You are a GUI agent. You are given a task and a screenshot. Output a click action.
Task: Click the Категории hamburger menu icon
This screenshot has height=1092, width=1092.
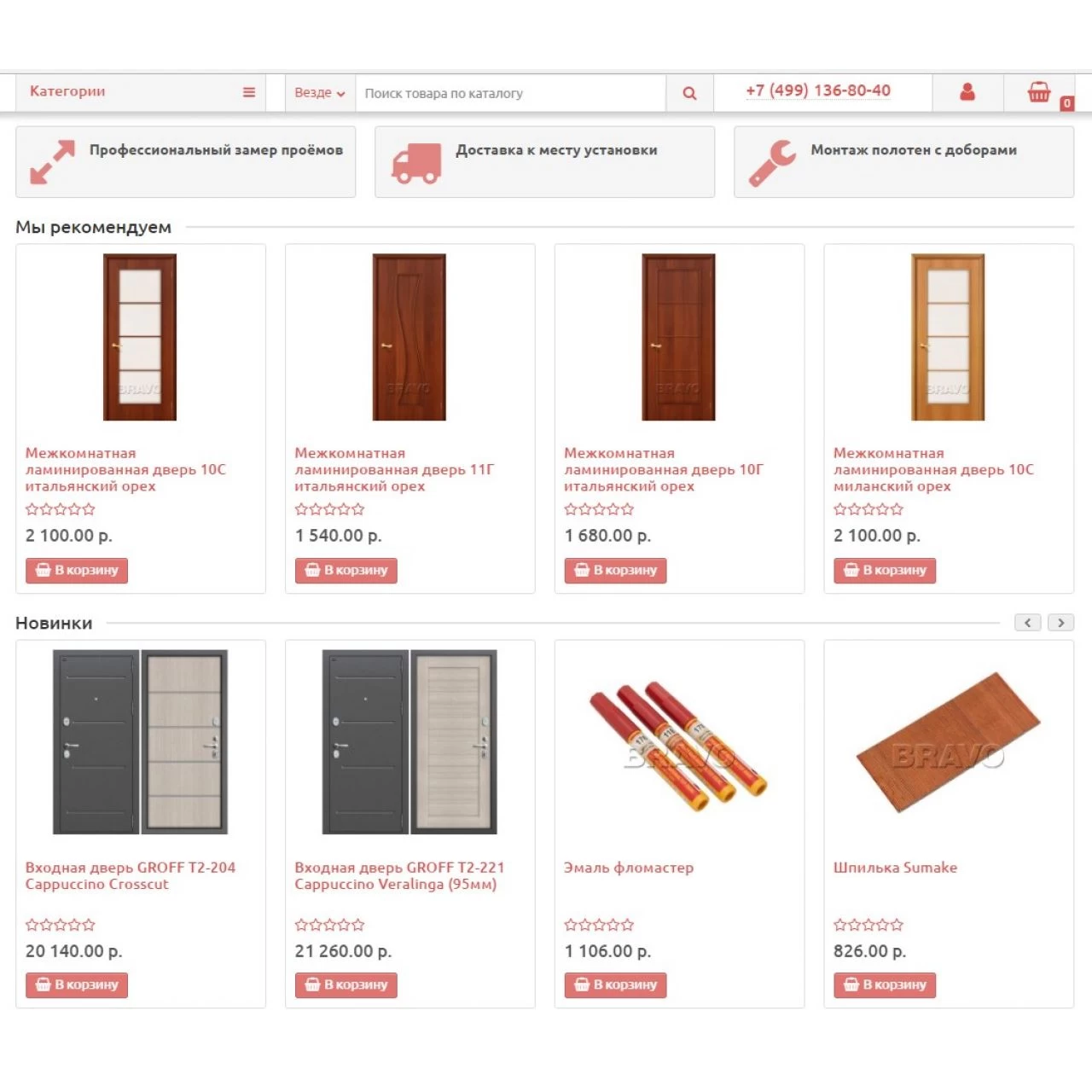pyautogui.click(x=249, y=92)
